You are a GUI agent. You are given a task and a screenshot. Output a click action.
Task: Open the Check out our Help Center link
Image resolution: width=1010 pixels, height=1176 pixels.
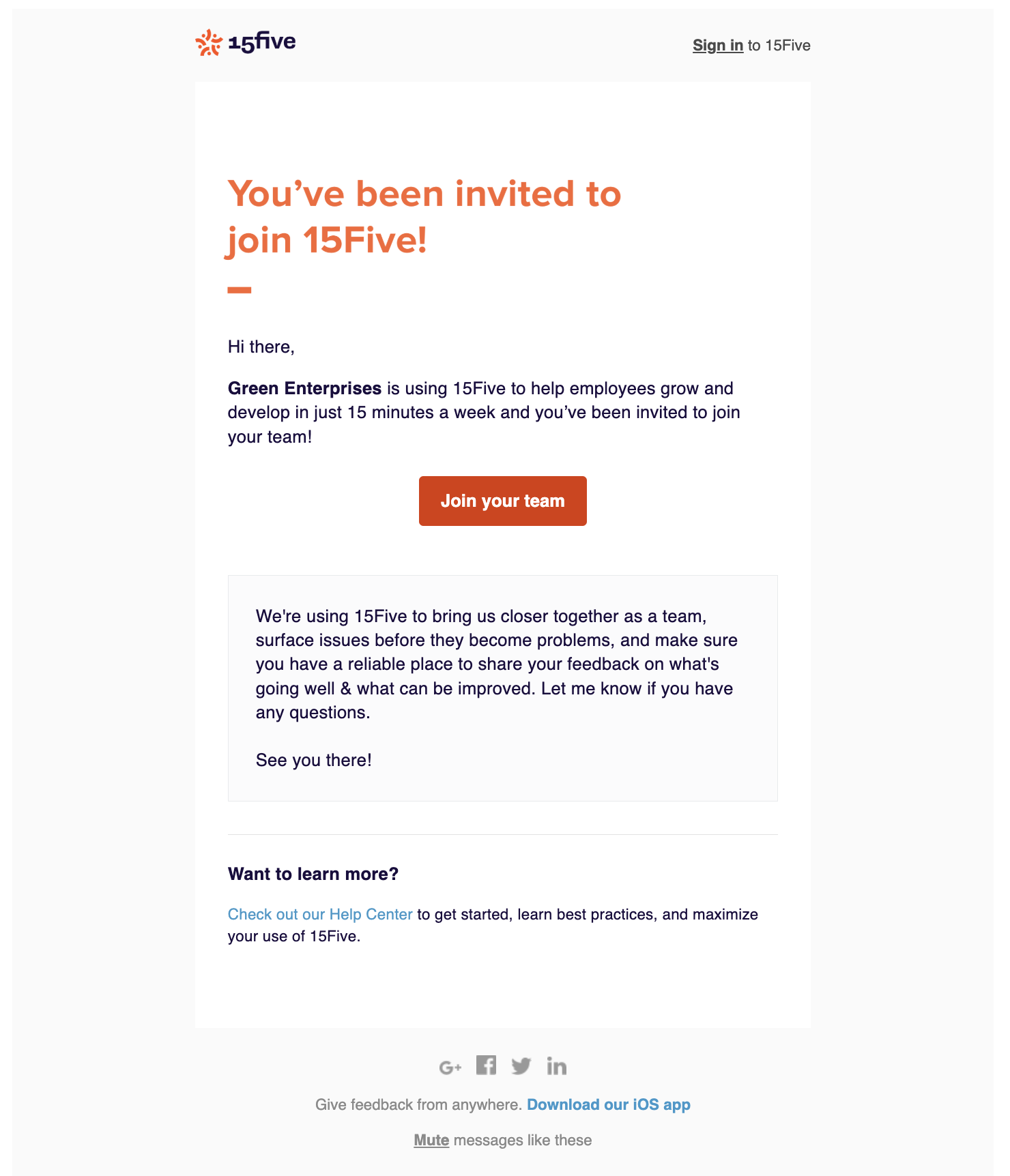point(320,914)
